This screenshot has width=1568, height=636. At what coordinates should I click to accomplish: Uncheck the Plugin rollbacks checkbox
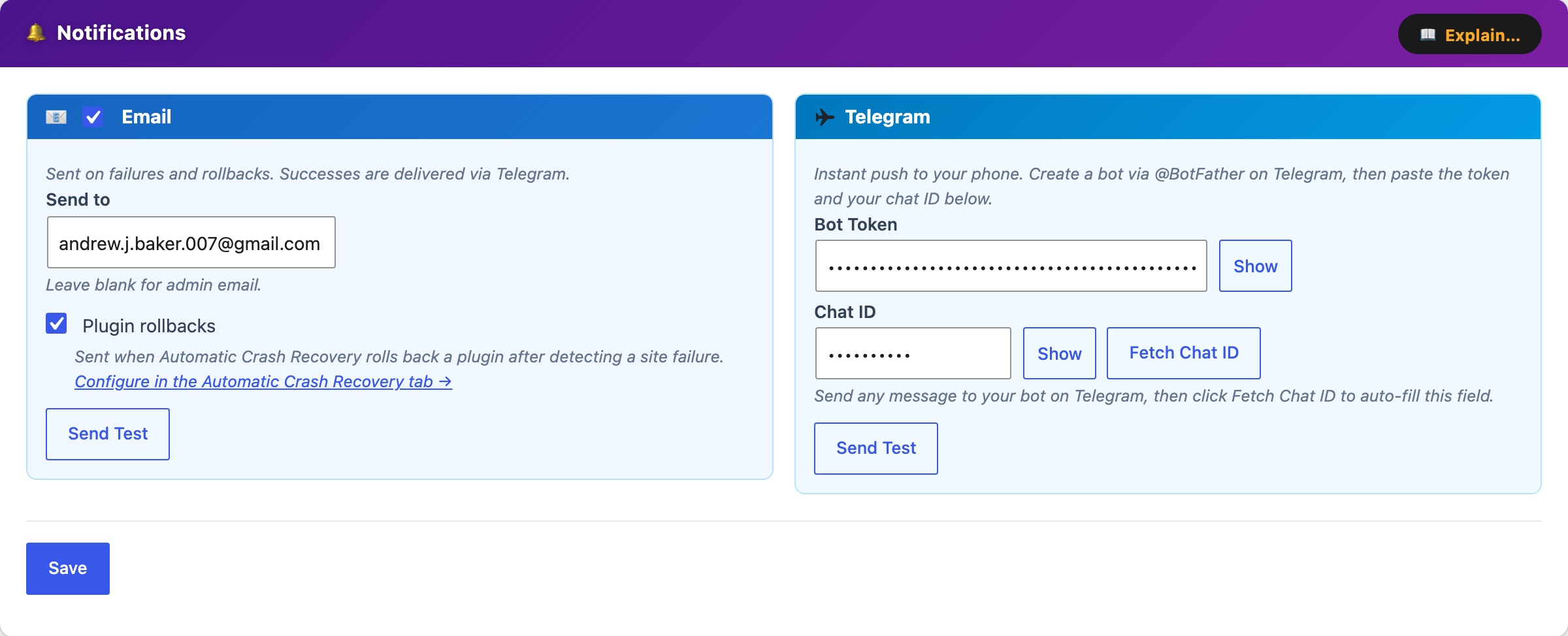[x=56, y=323]
